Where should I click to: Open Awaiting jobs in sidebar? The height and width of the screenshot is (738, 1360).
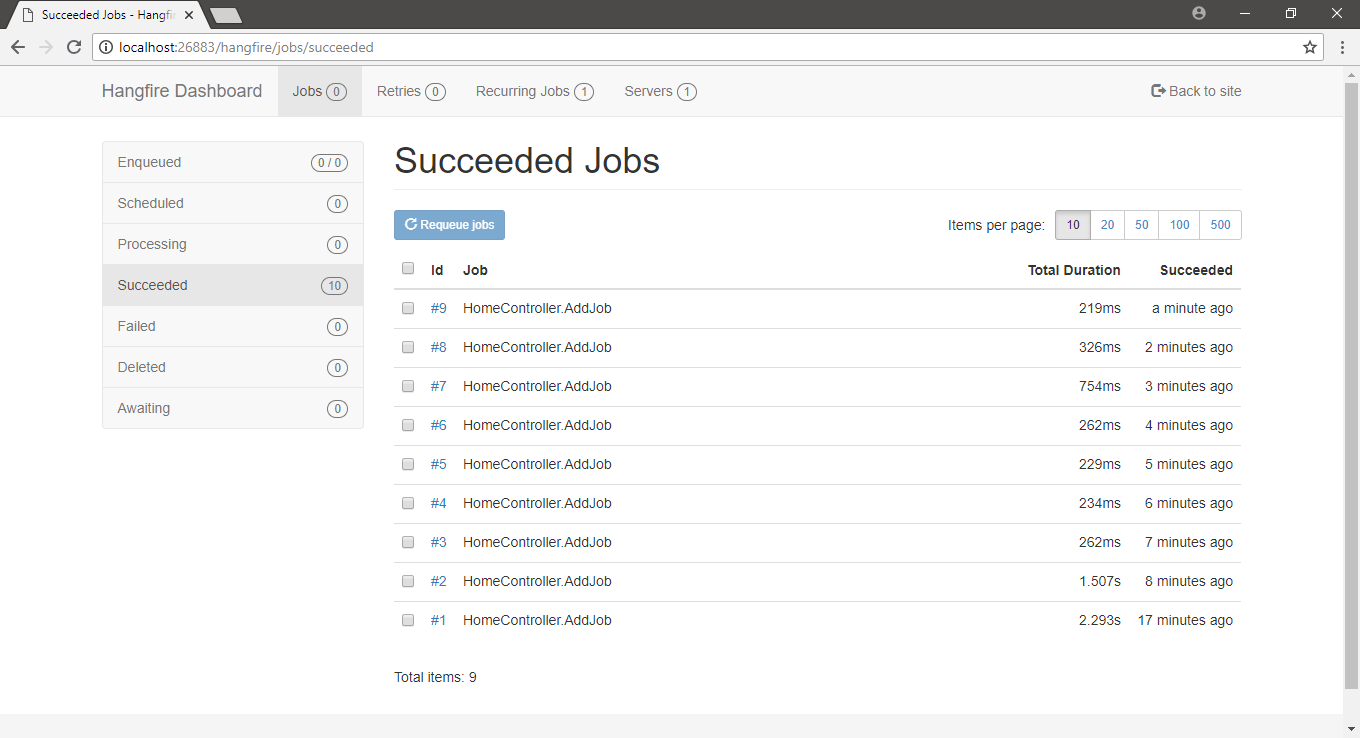tap(233, 408)
